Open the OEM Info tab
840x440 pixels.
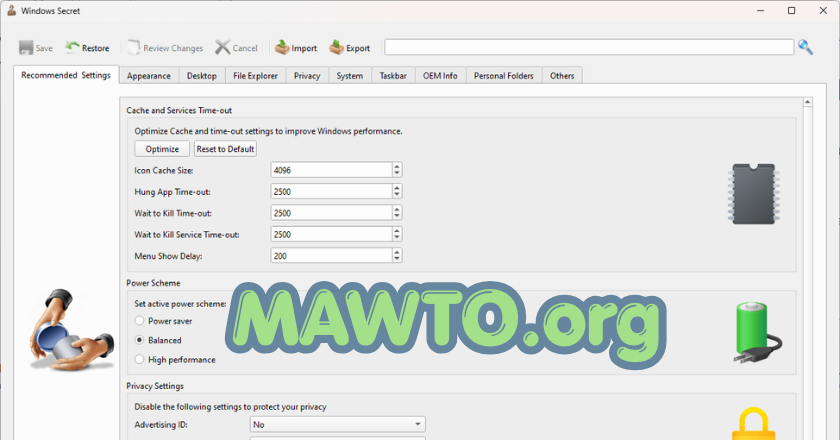pos(440,76)
